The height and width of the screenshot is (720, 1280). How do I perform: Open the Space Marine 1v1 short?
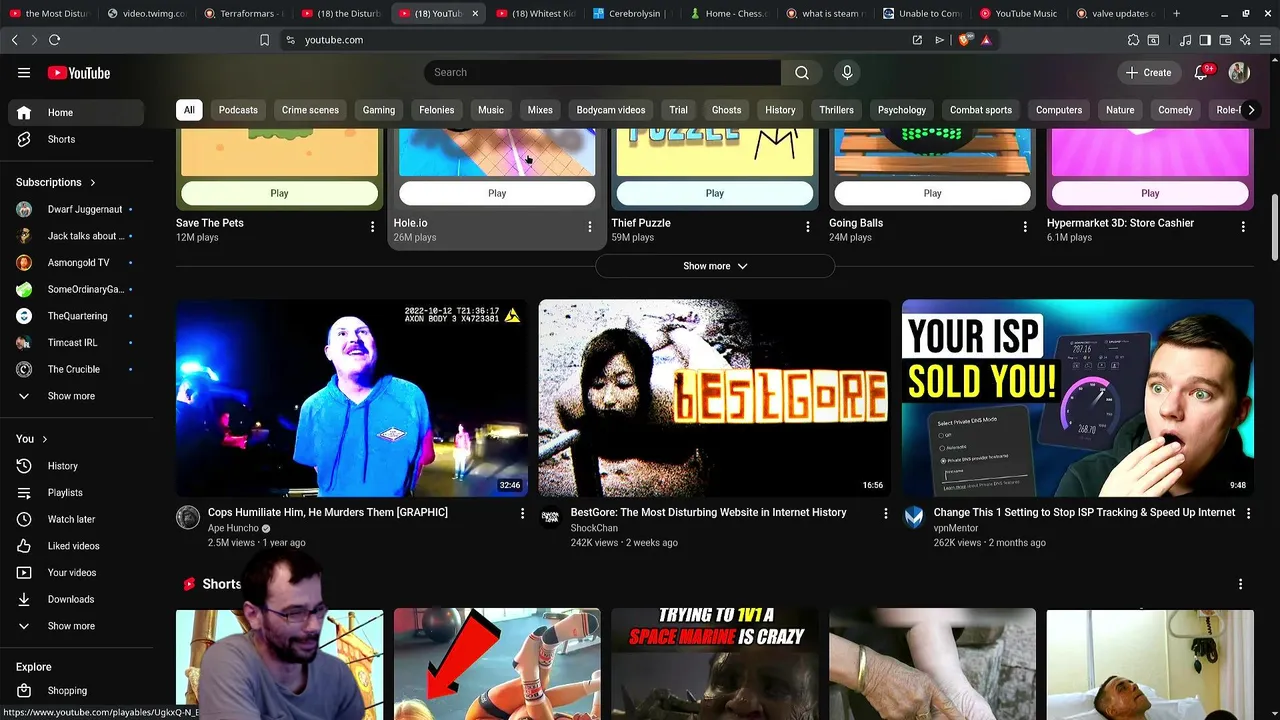[x=714, y=664]
